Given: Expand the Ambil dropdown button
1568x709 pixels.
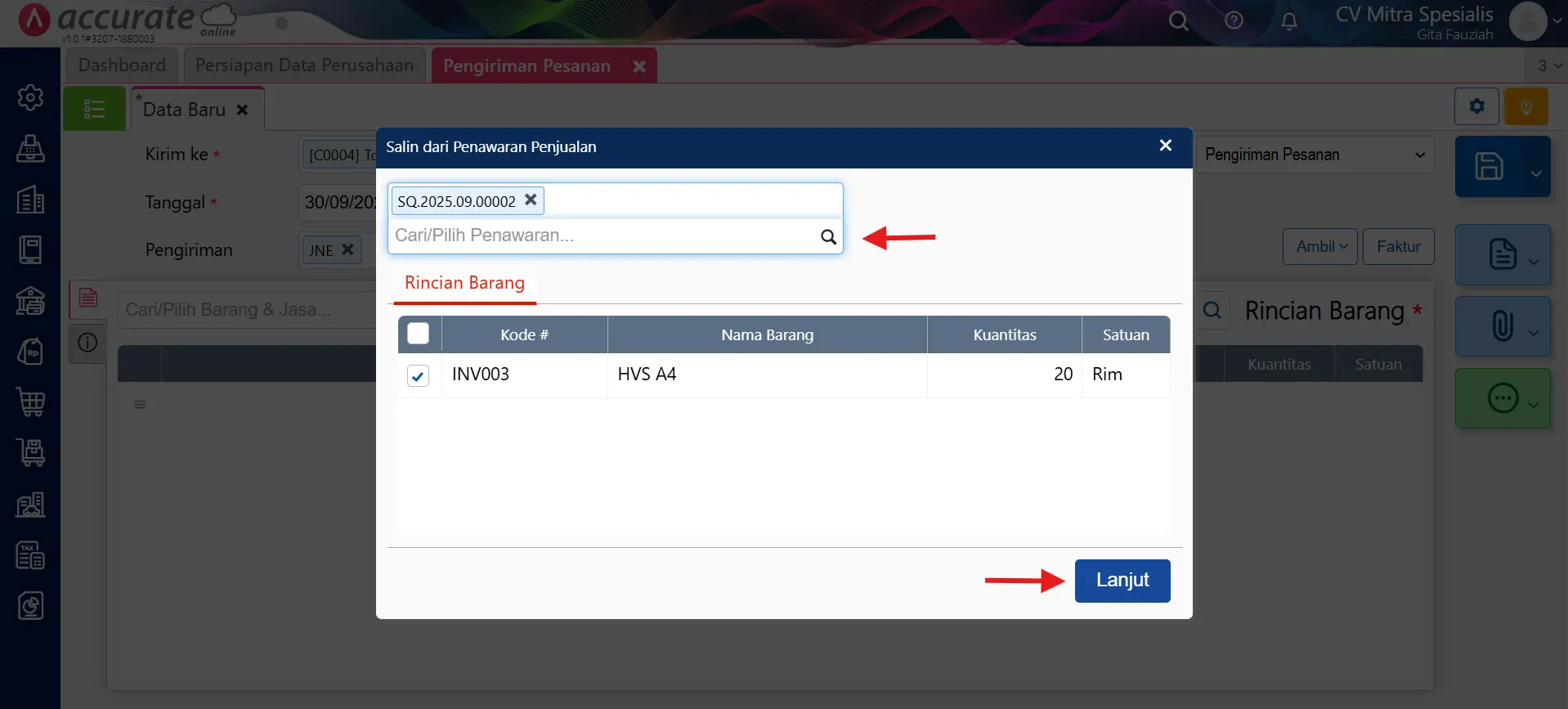Looking at the screenshot, I should [1320, 247].
